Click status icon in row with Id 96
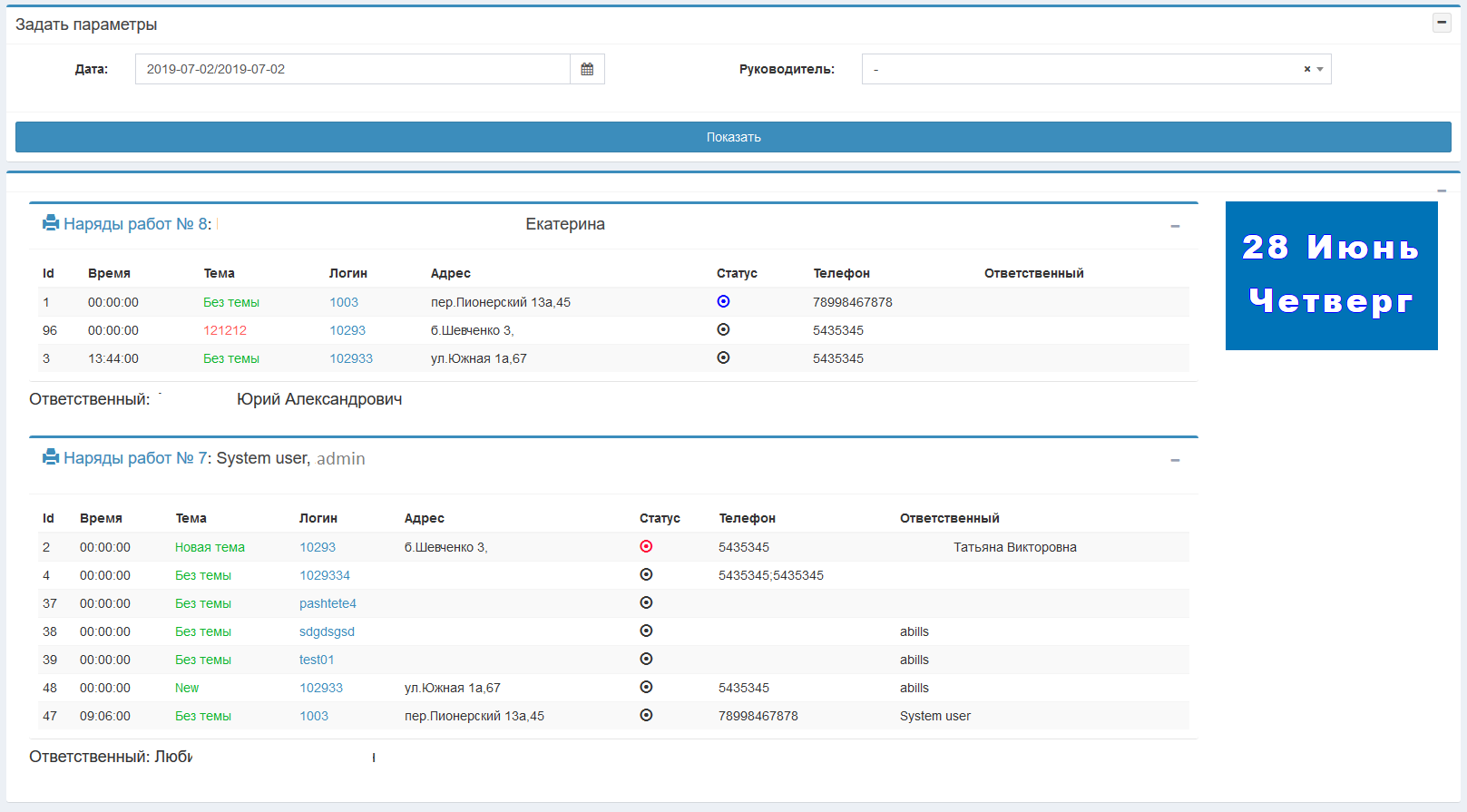The height and width of the screenshot is (812, 1467). coord(723,329)
